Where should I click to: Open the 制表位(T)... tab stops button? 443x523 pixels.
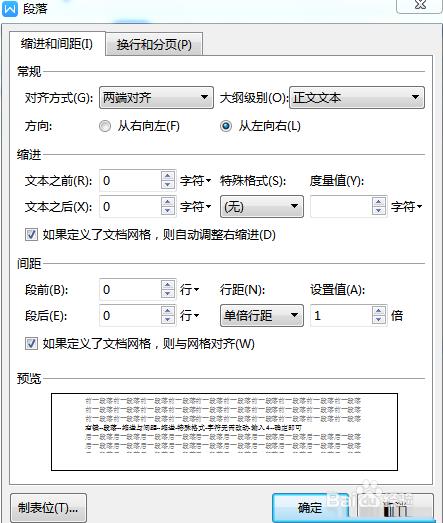pyautogui.click(x=48, y=508)
